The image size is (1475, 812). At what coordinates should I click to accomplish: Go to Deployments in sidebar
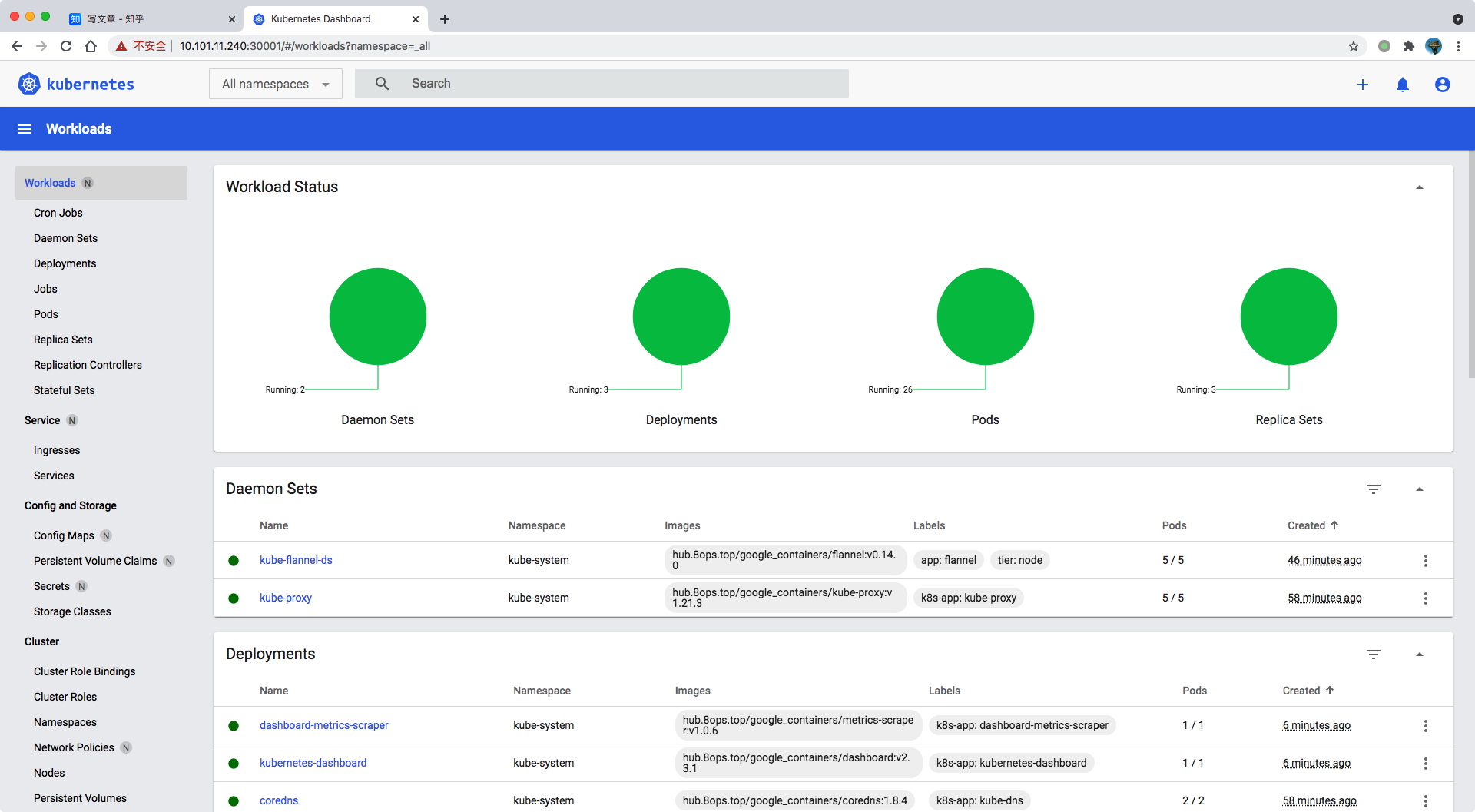[65, 263]
